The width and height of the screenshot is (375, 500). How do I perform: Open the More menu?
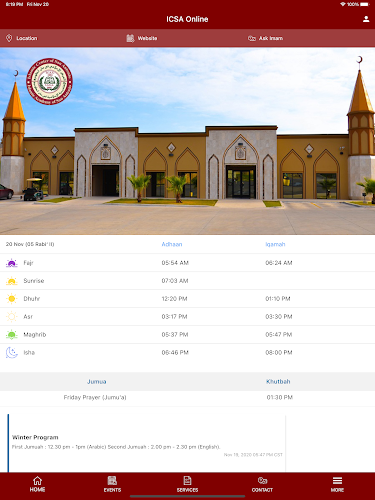(337, 484)
